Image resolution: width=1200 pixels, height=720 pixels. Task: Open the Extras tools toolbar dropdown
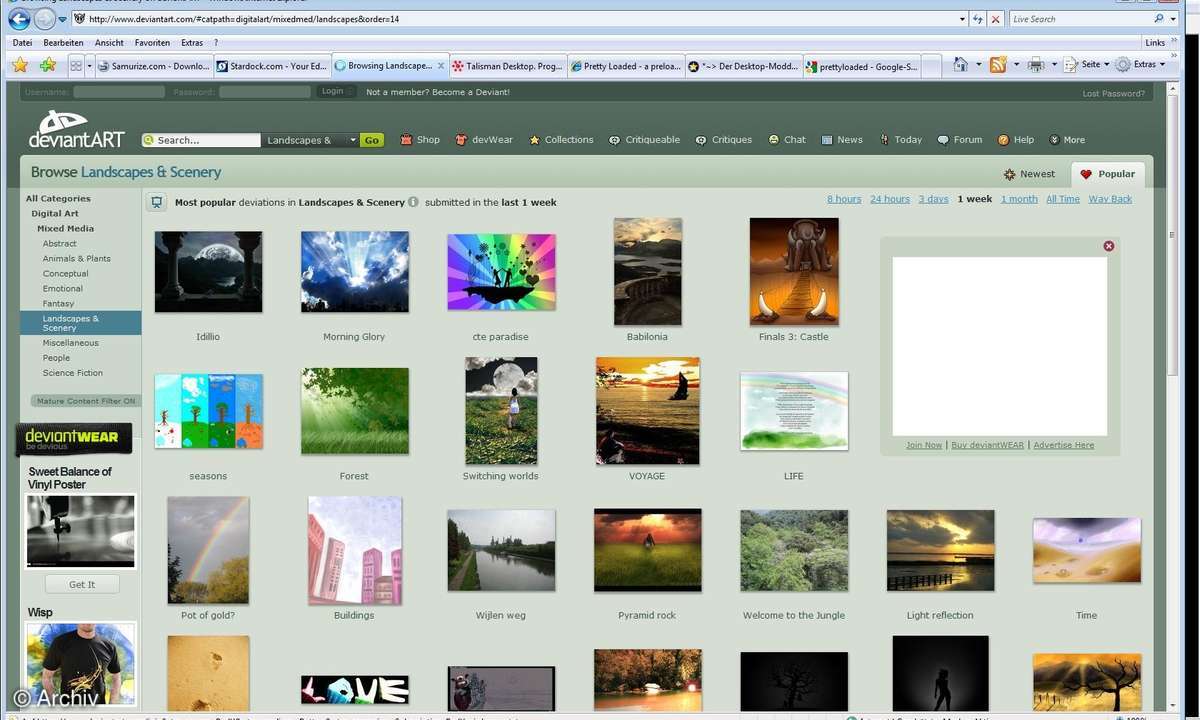pyautogui.click(x=1140, y=65)
